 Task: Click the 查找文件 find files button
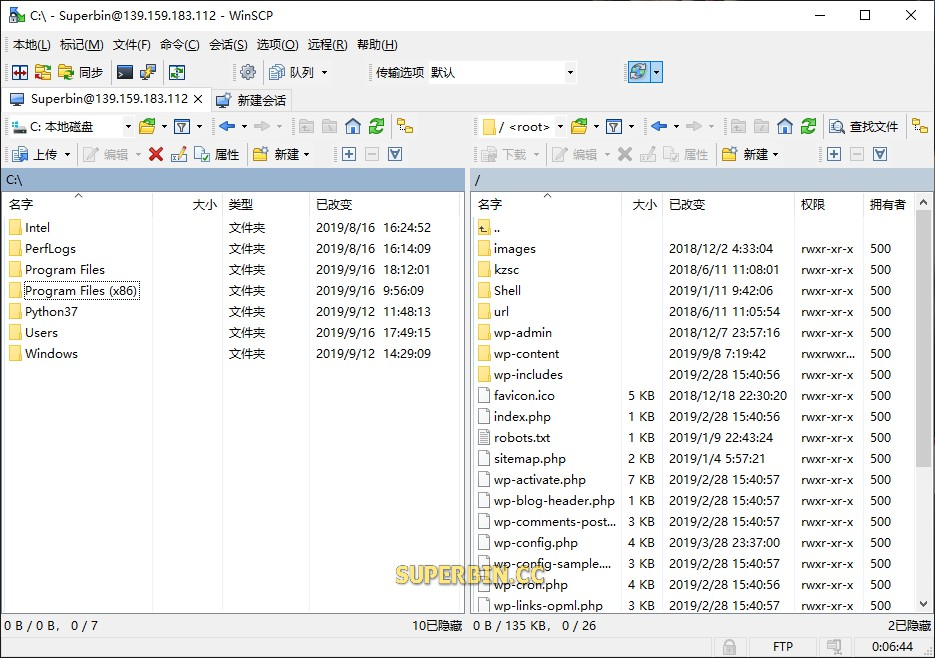863,126
